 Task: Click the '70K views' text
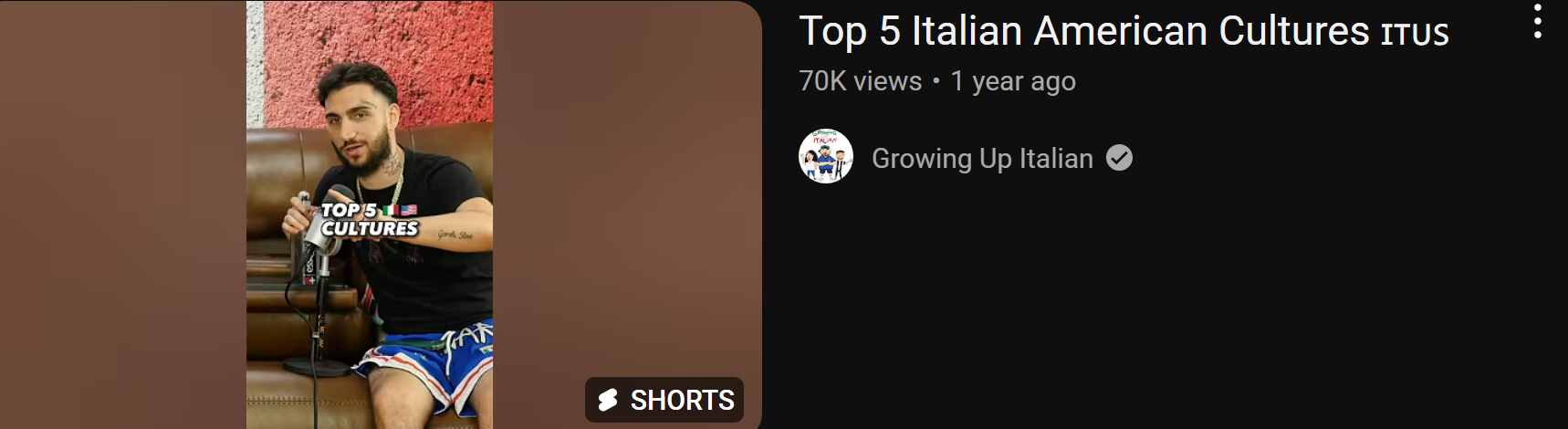tap(861, 81)
